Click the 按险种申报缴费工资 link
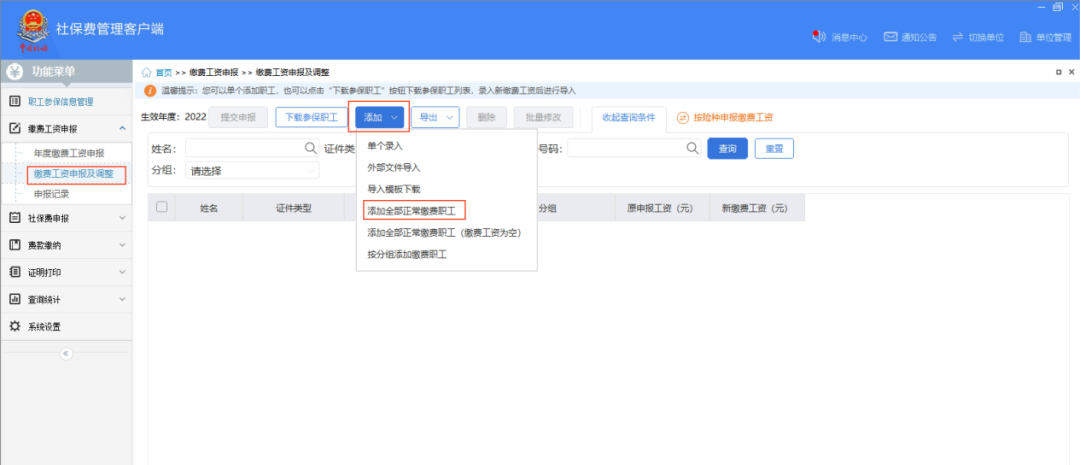The width and height of the screenshot is (1081, 465). click(x=734, y=118)
